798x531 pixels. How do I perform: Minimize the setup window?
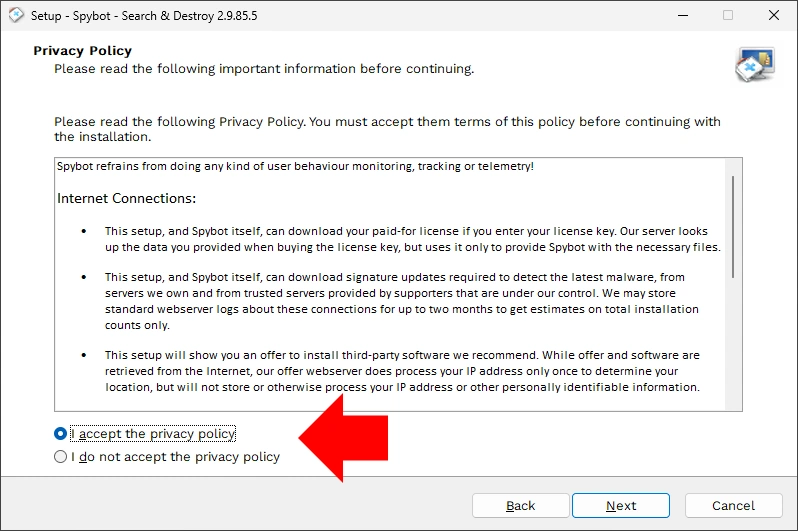click(683, 15)
